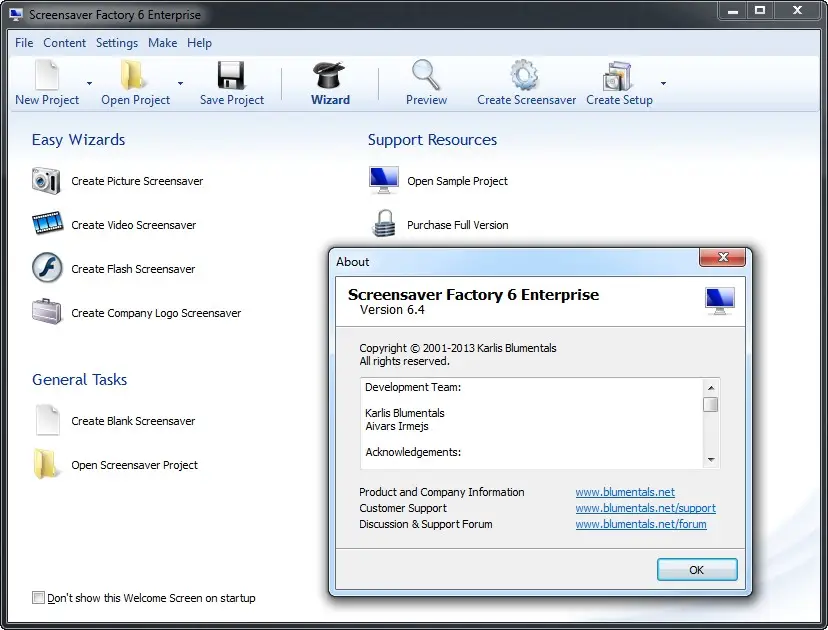Open the www.blumentals.net/support link
828x630 pixels.
coord(646,508)
